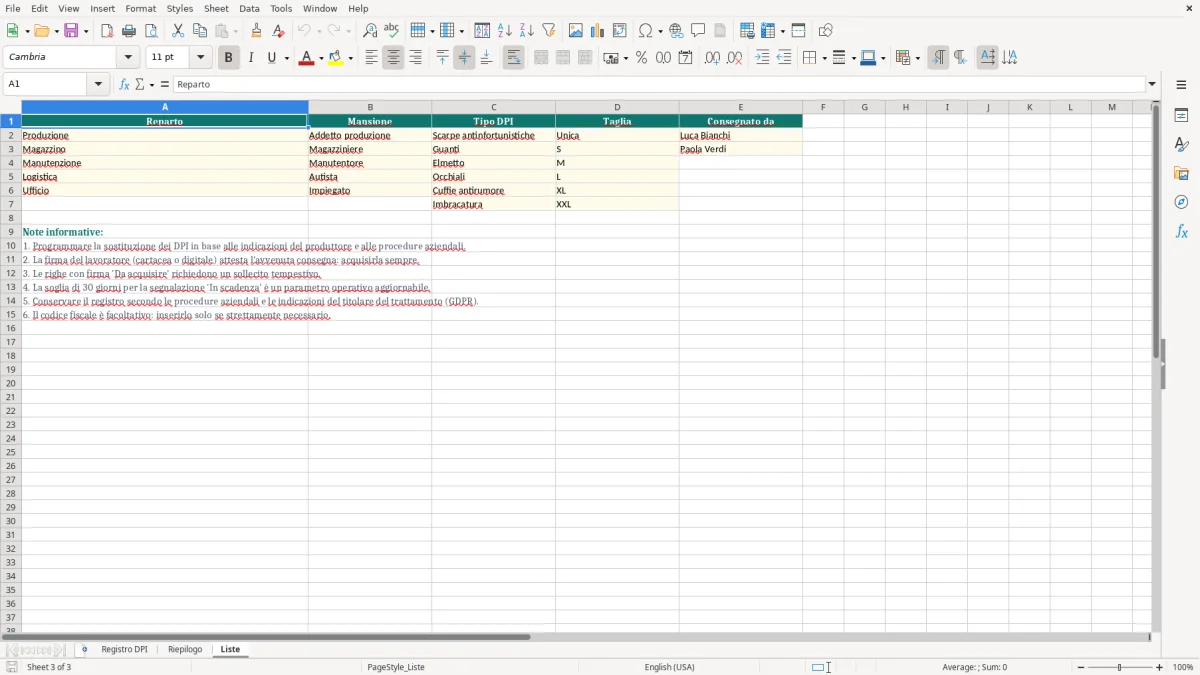Toggle Right-To-Left text direction
The width and height of the screenshot is (1200, 675).
pyautogui.click(x=960, y=58)
